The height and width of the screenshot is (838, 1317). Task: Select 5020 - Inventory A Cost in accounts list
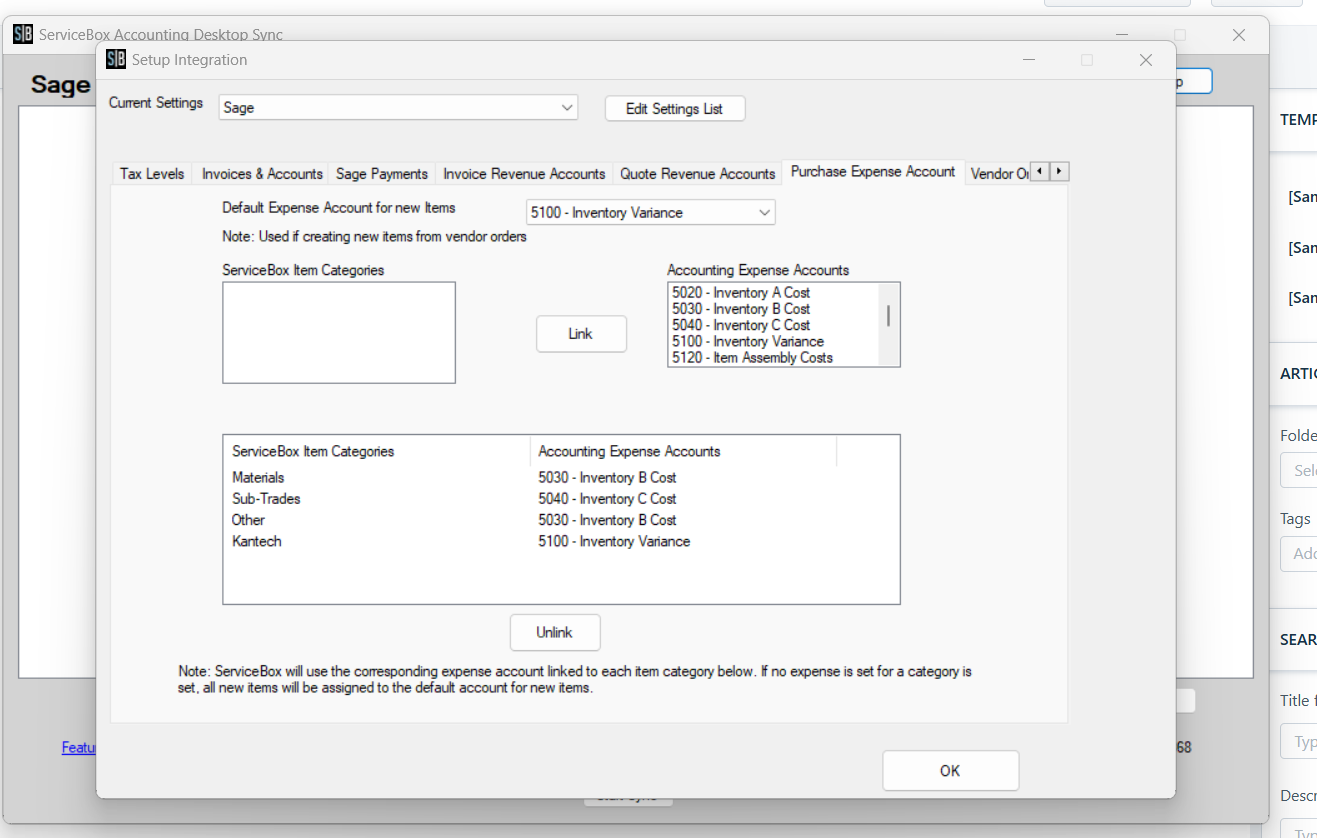point(741,293)
